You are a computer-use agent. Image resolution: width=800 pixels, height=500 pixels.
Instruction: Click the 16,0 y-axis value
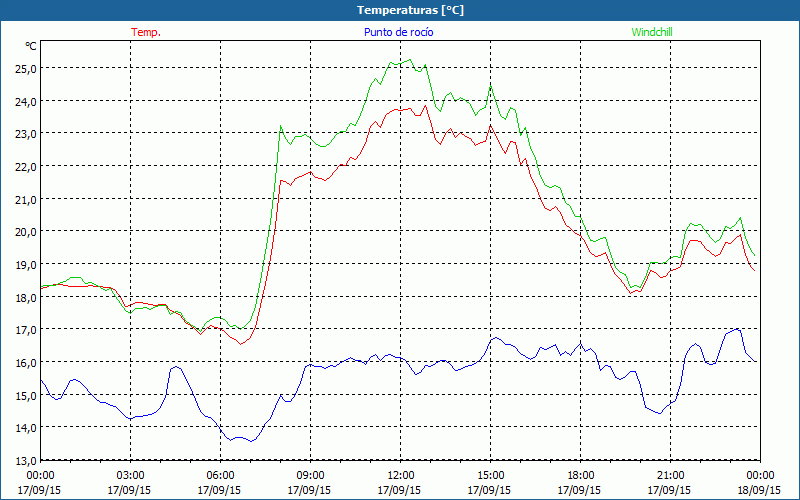[26, 362]
